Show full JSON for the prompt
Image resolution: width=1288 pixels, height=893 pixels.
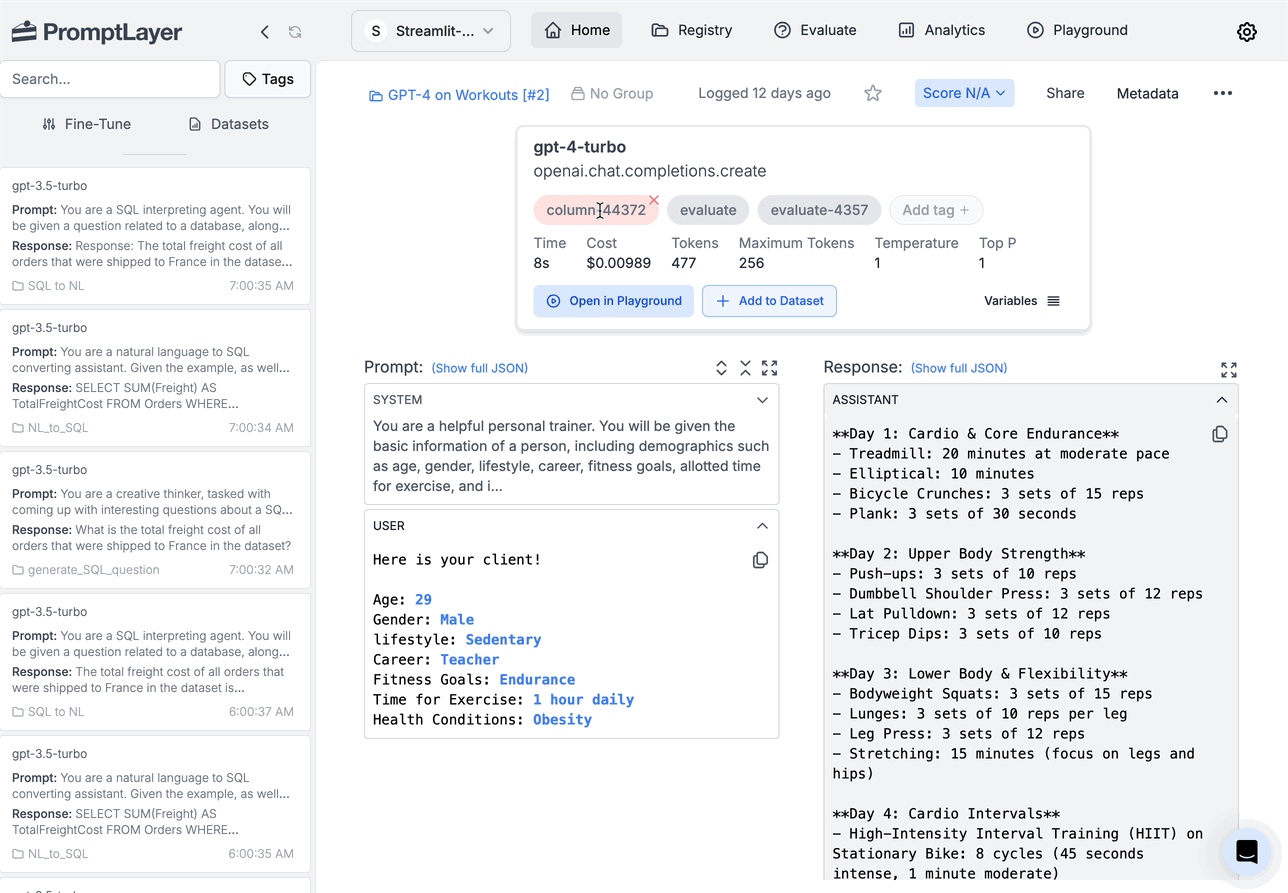point(480,368)
